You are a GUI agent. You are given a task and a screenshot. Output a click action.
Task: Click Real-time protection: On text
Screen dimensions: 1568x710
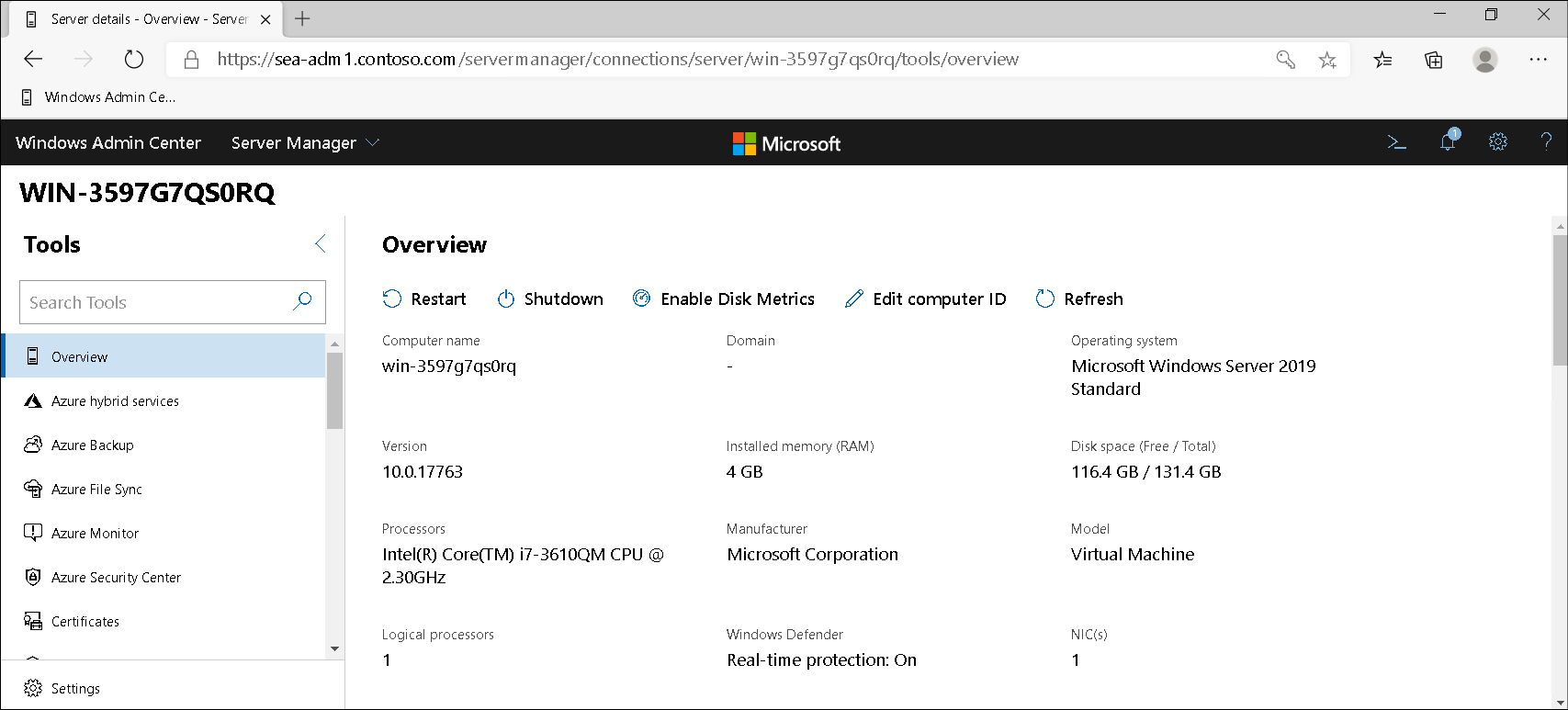(822, 659)
